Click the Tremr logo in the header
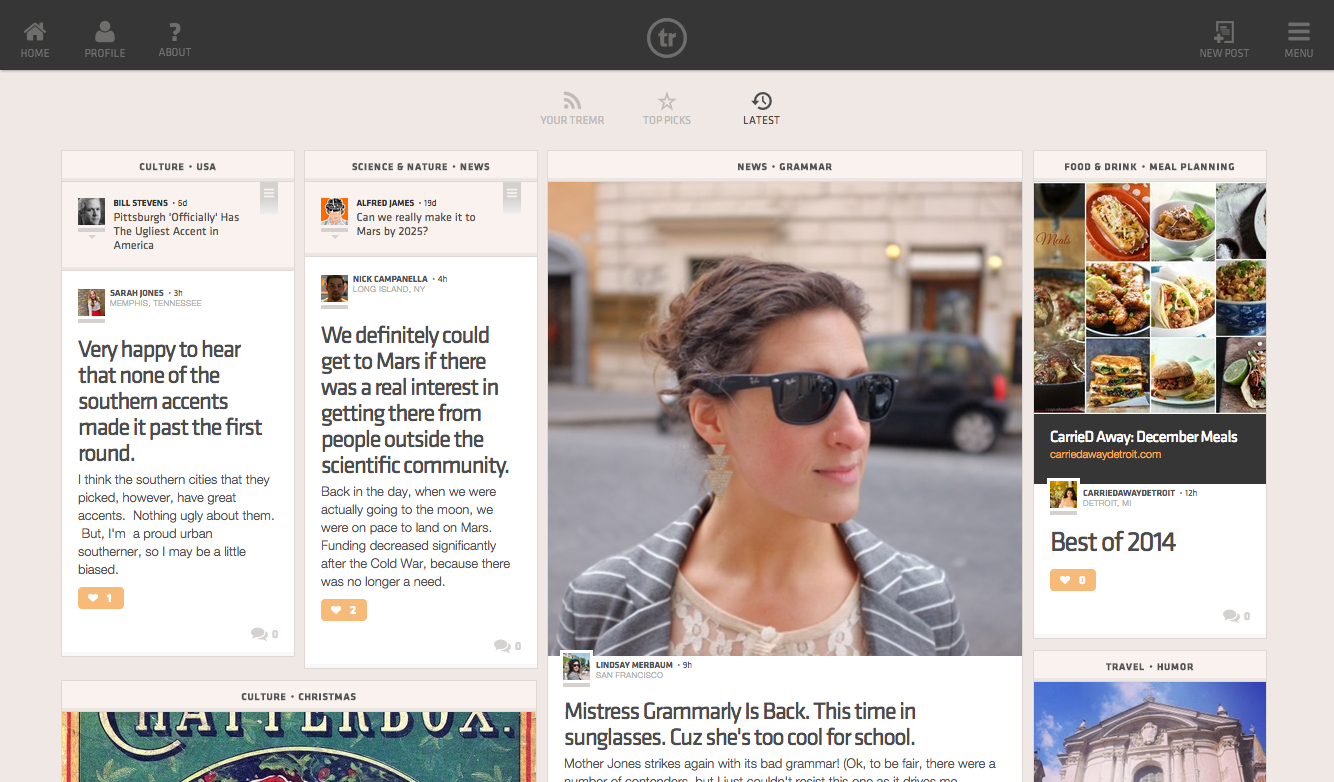 [666, 38]
